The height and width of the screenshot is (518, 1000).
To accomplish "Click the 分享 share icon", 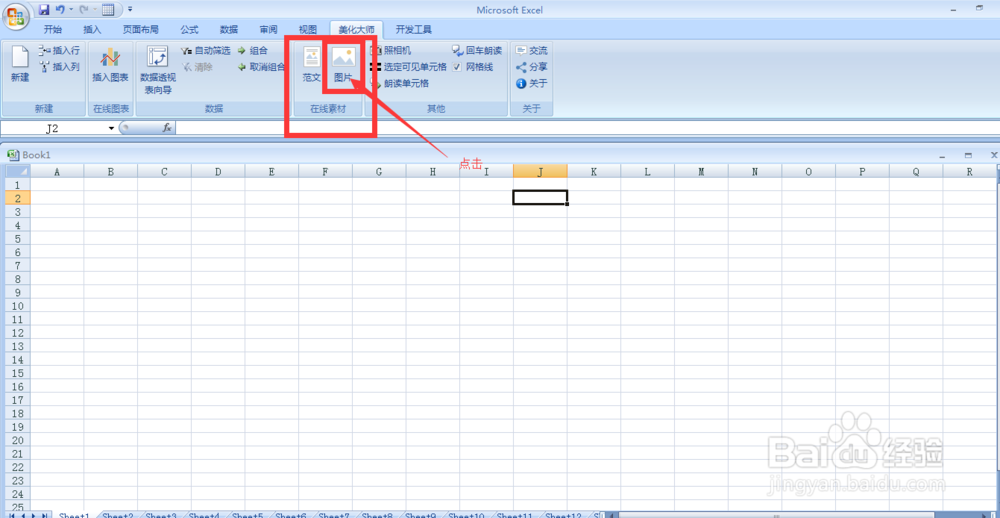I will click(x=521, y=67).
